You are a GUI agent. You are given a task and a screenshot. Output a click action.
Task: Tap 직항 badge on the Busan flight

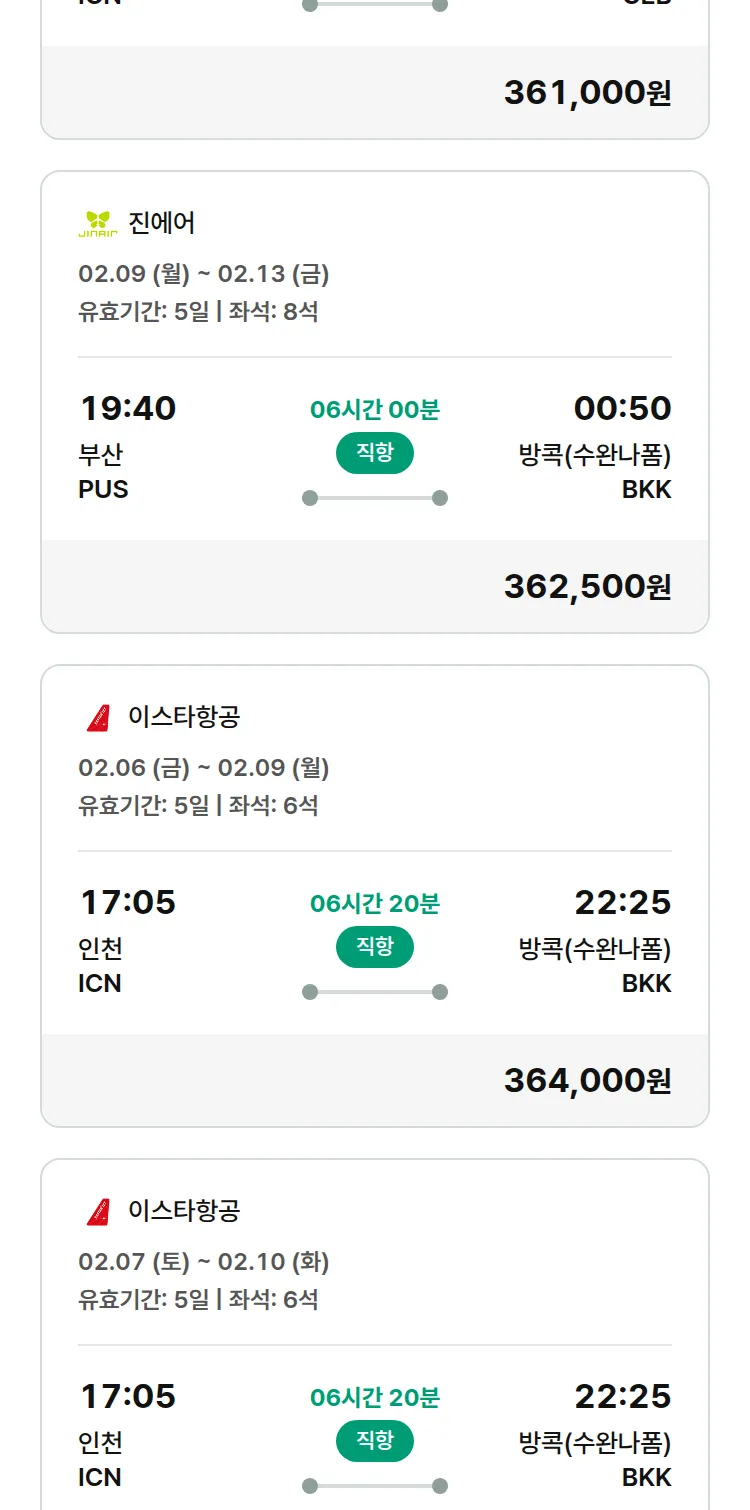pyautogui.click(x=375, y=453)
